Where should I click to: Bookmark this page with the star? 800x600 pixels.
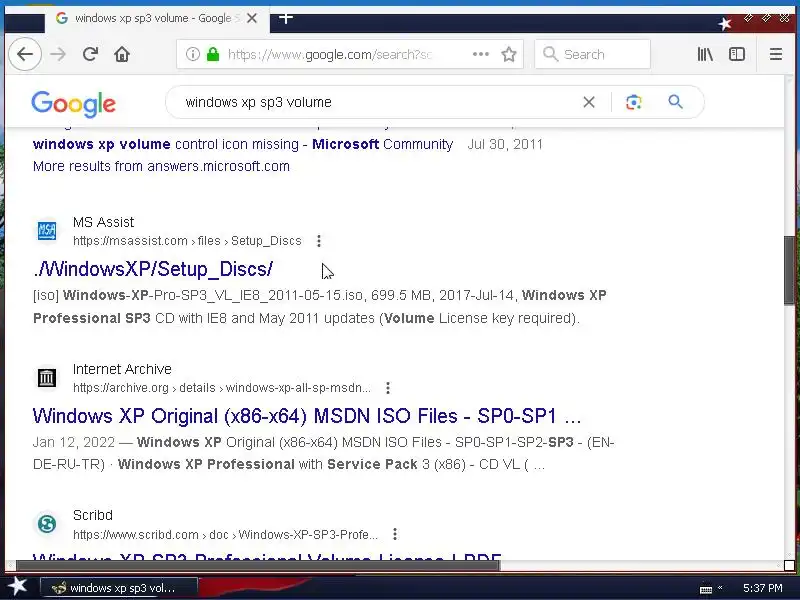(509, 54)
